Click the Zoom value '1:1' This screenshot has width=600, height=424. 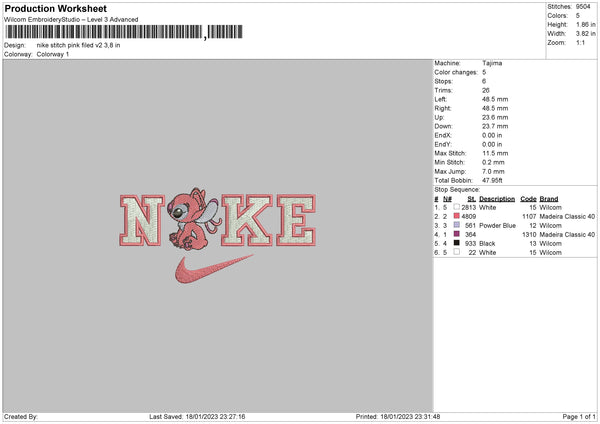[x=580, y=42]
